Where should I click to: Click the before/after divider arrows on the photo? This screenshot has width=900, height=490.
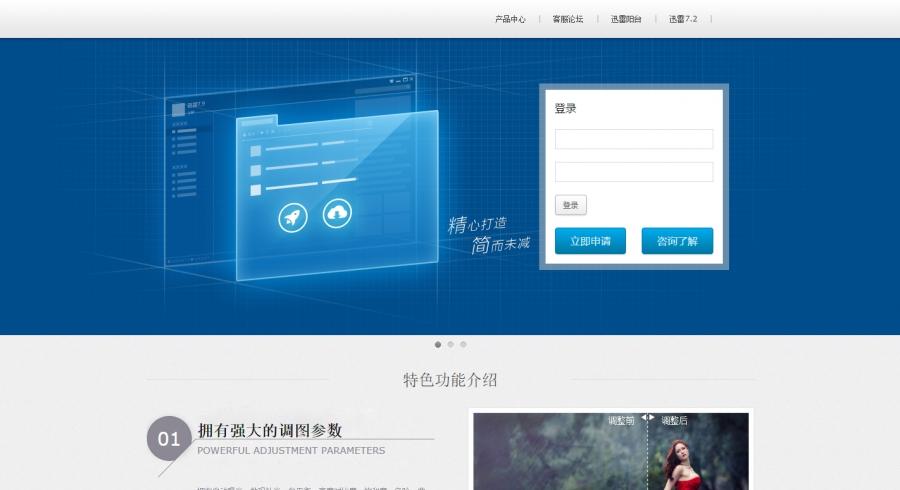click(647, 417)
